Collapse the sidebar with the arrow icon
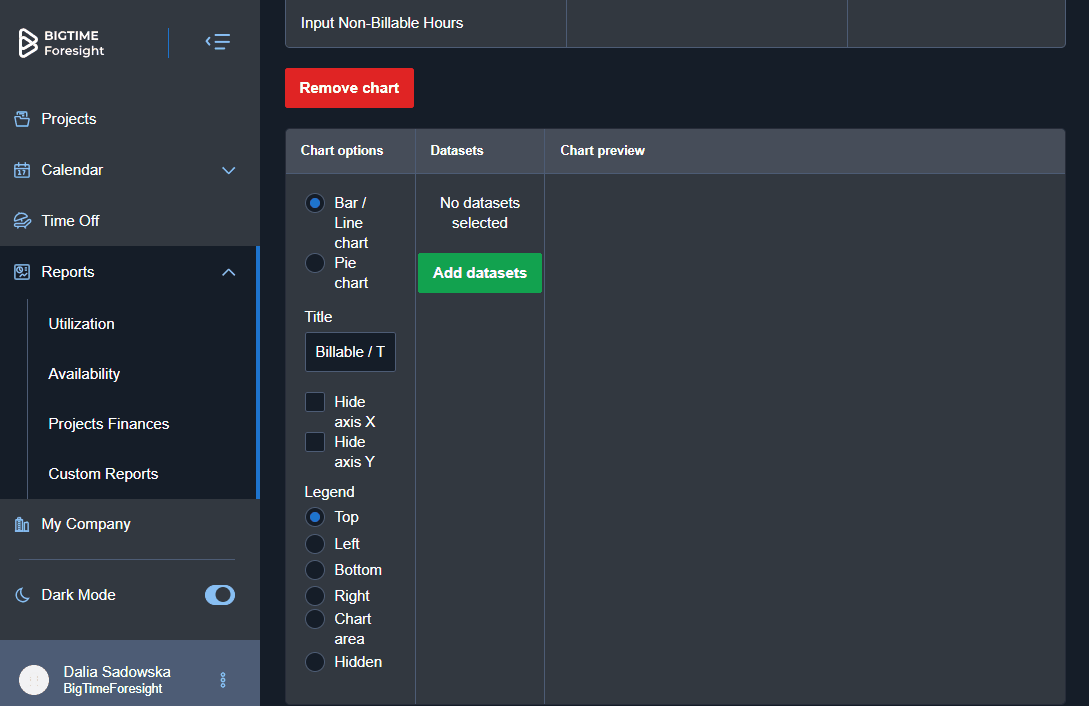Screen dimensions: 1089x706 click(217, 42)
